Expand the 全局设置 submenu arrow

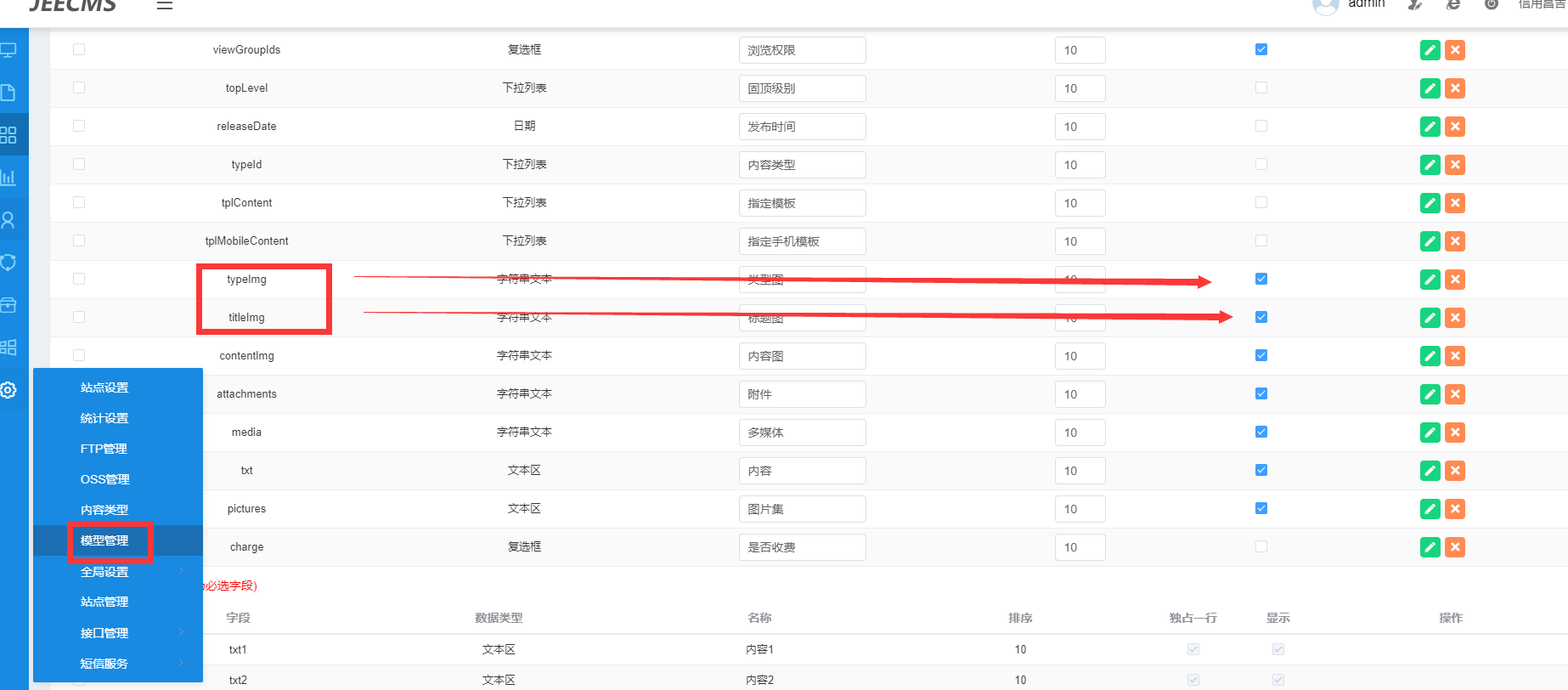[181, 571]
